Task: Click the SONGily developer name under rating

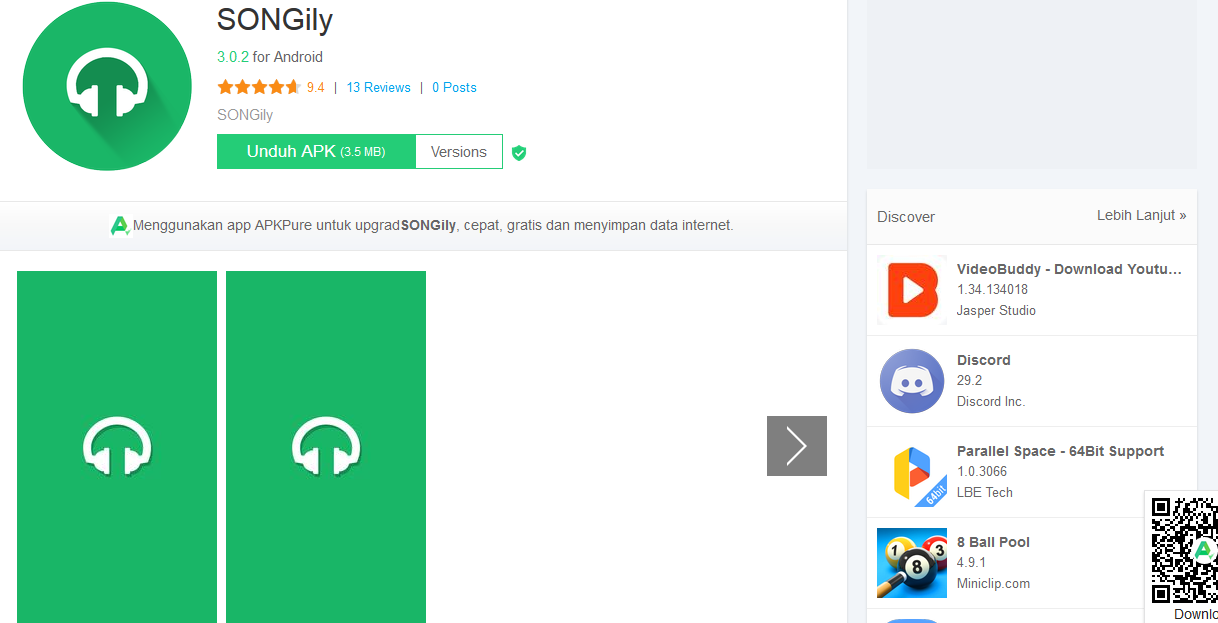Action: click(x=245, y=115)
